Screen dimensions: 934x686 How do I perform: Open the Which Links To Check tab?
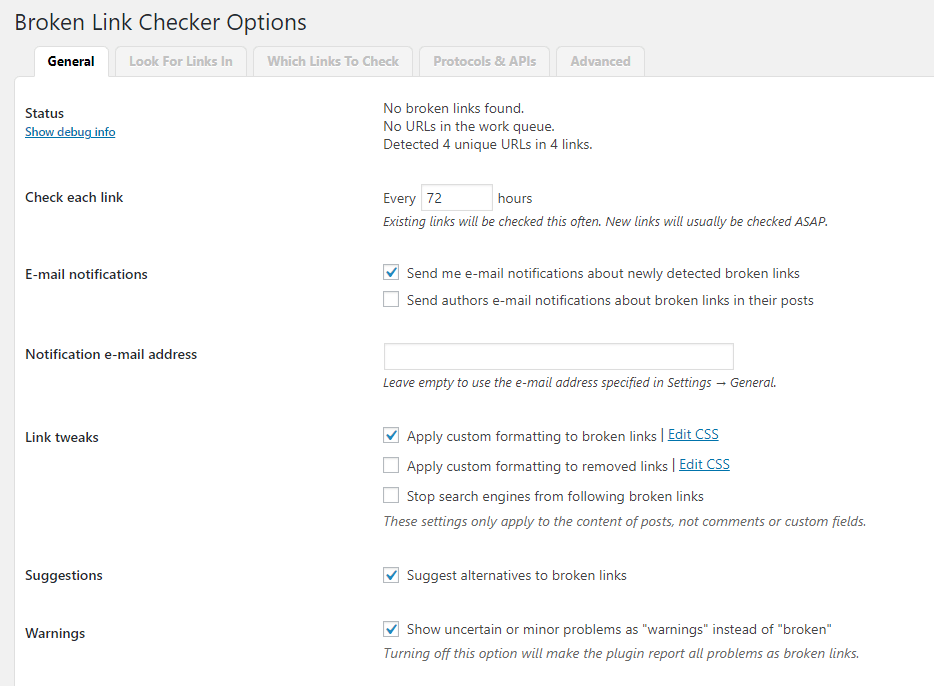tap(333, 61)
